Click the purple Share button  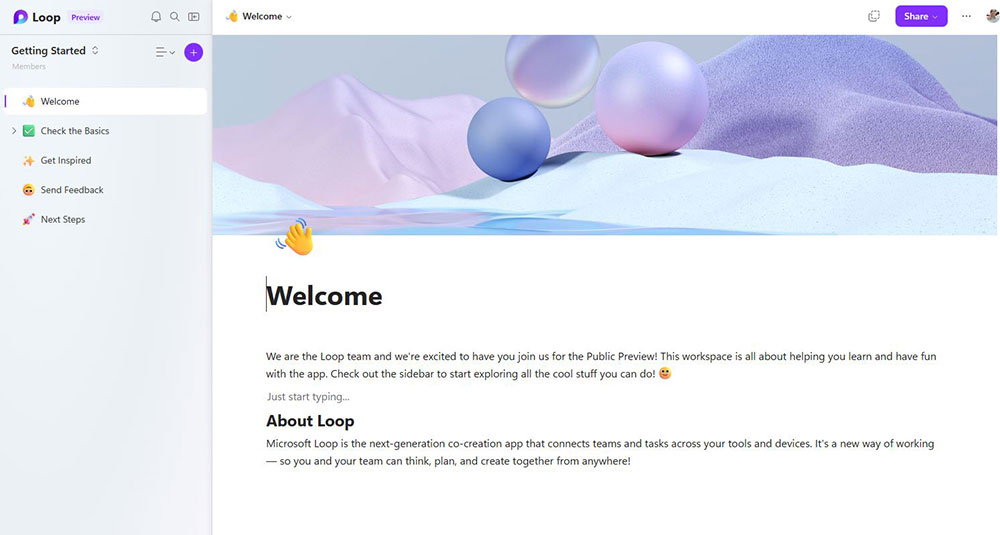[x=921, y=17]
